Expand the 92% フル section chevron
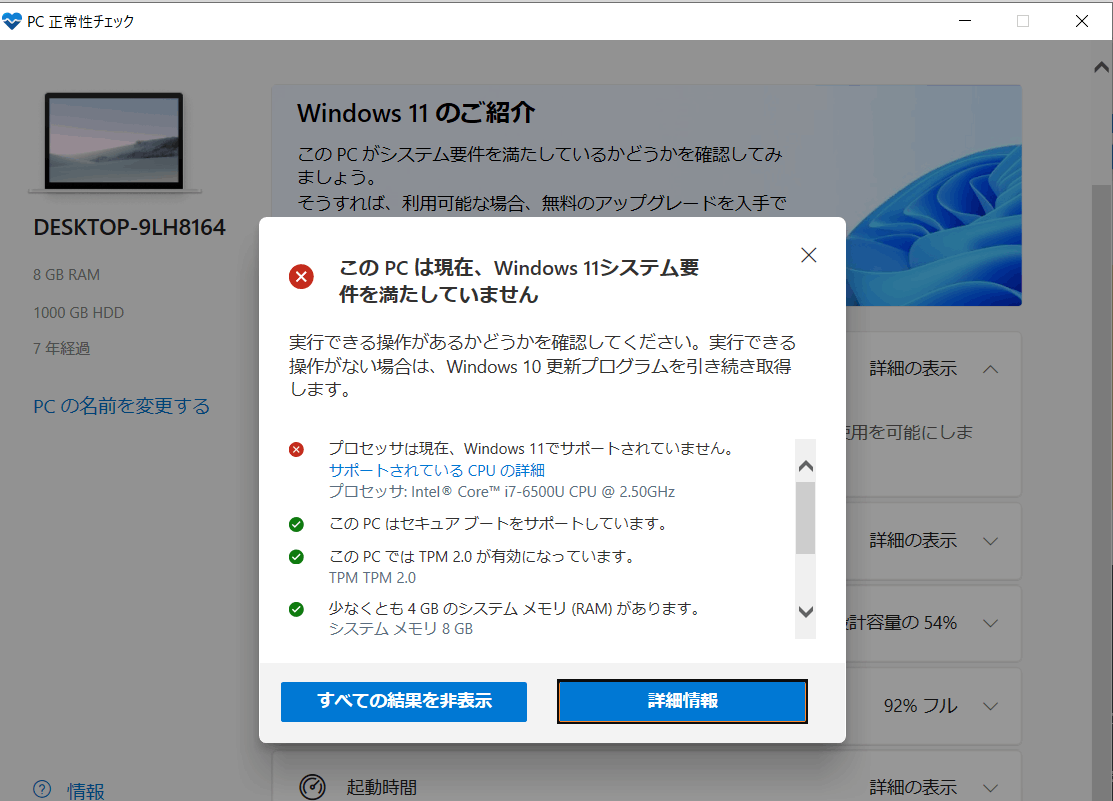Image resolution: width=1113 pixels, height=801 pixels. tap(991, 706)
